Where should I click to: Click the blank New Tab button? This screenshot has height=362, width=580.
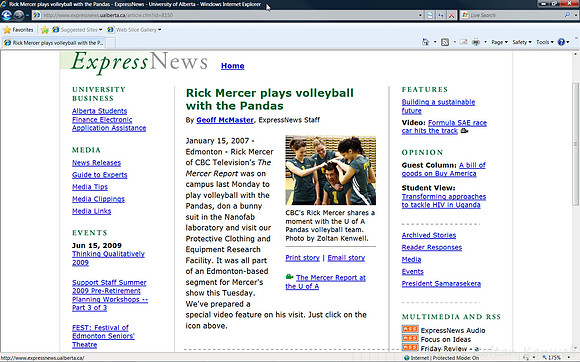tap(111, 43)
